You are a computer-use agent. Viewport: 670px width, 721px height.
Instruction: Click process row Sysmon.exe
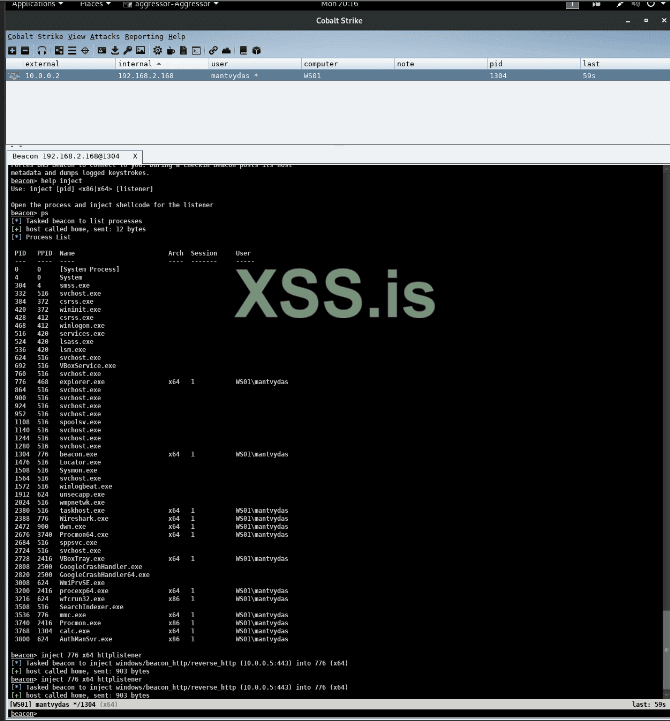[56, 470]
